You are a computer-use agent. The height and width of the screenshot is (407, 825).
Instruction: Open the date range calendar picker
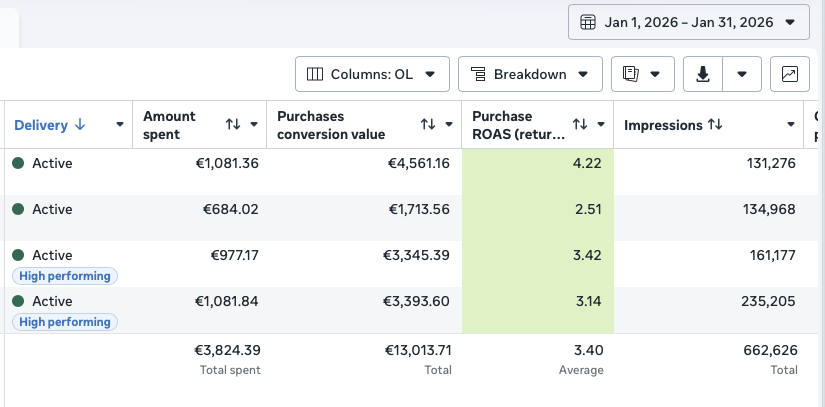pos(688,22)
